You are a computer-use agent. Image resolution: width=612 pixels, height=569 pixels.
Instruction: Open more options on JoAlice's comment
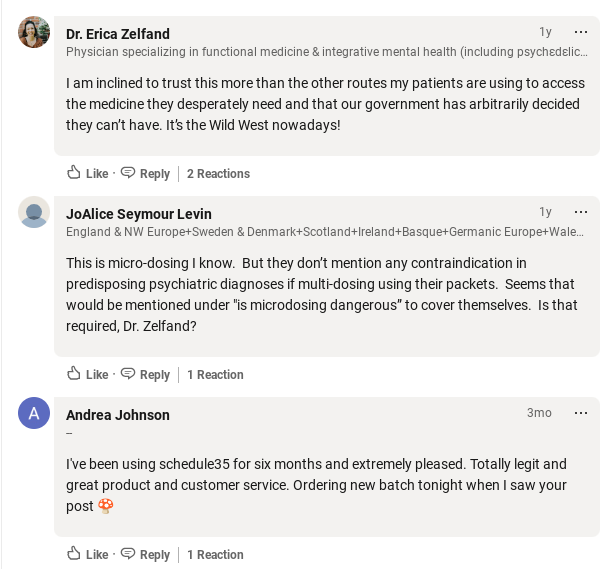pos(581,212)
